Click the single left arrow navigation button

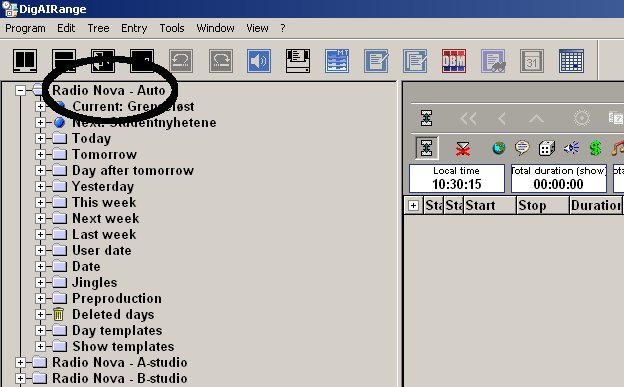[502, 118]
